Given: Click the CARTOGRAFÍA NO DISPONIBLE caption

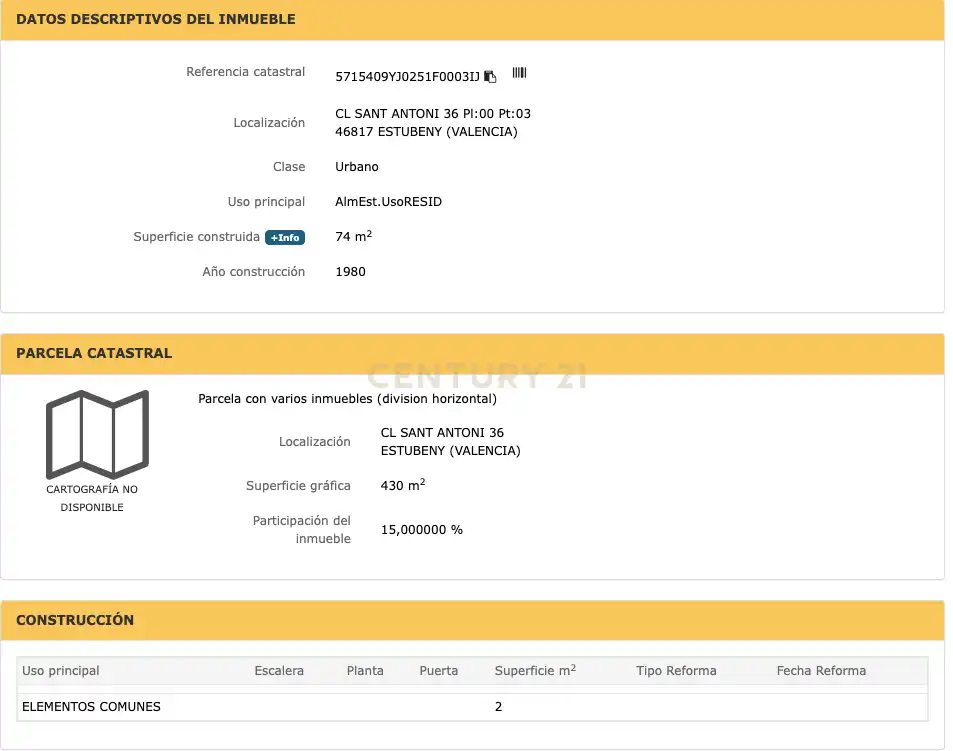Looking at the screenshot, I should 92,498.
